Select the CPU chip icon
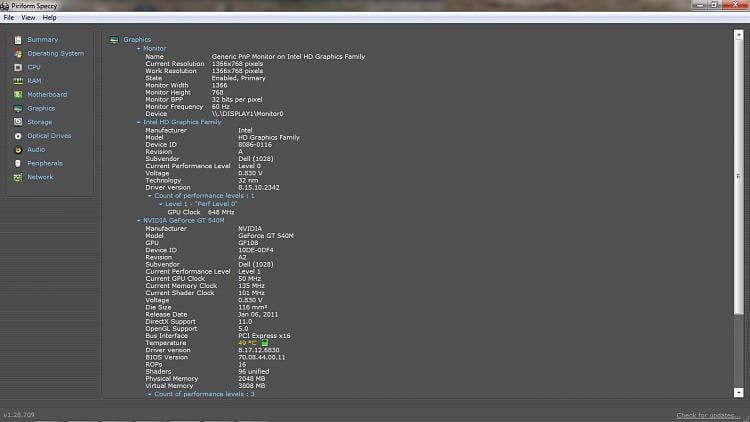Screen dimensions: 750x422 point(18,67)
